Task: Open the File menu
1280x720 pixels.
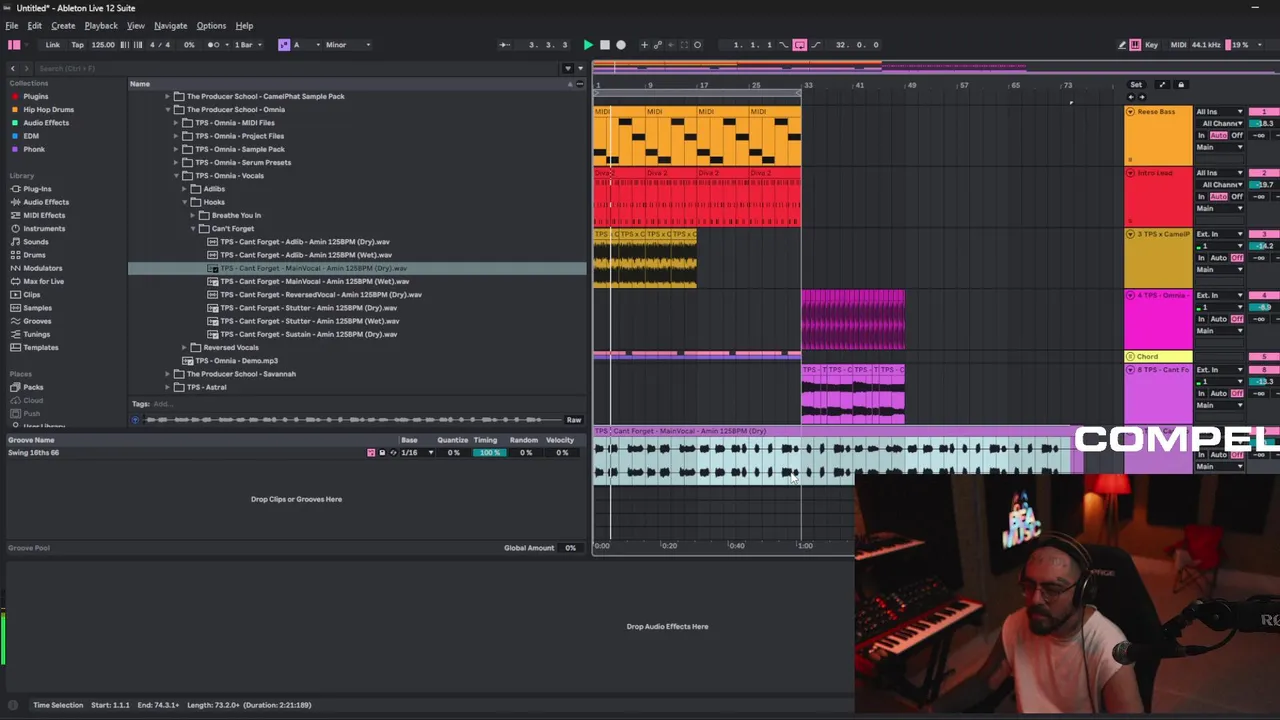Action: click(12, 26)
